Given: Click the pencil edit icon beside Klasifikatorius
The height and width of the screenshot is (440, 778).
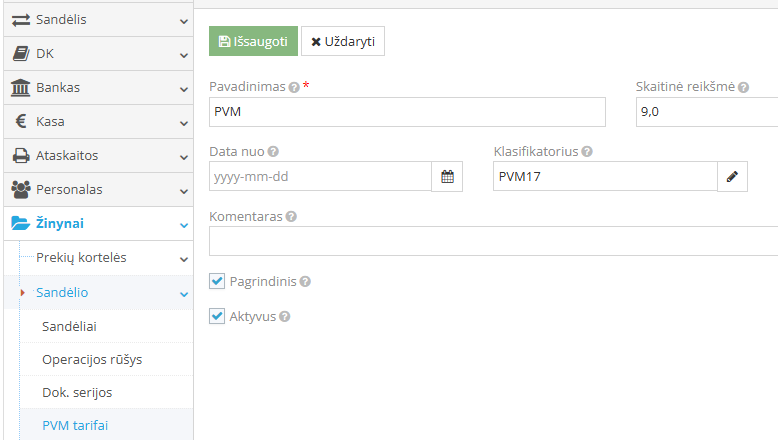Looking at the screenshot, I should pos(732,177).
